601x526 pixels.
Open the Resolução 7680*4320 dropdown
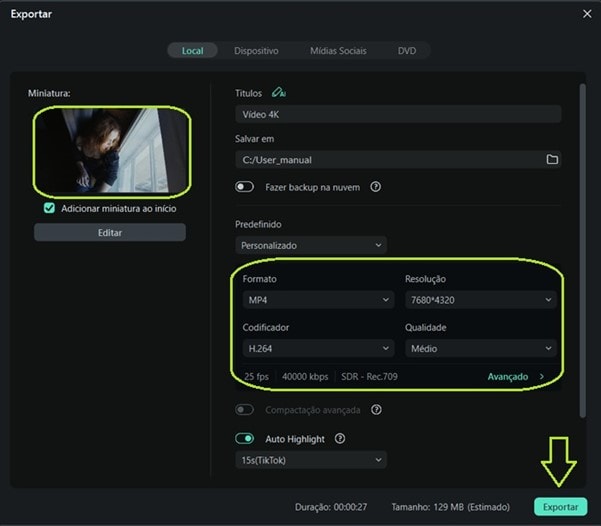pos(481,300)
